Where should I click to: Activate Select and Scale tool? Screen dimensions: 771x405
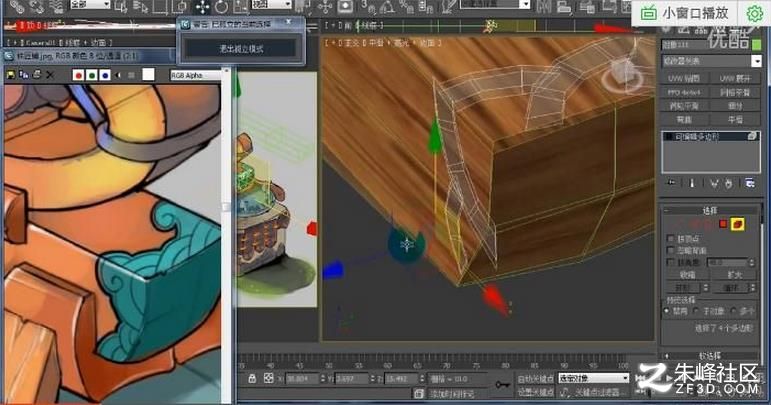point(240,6)
